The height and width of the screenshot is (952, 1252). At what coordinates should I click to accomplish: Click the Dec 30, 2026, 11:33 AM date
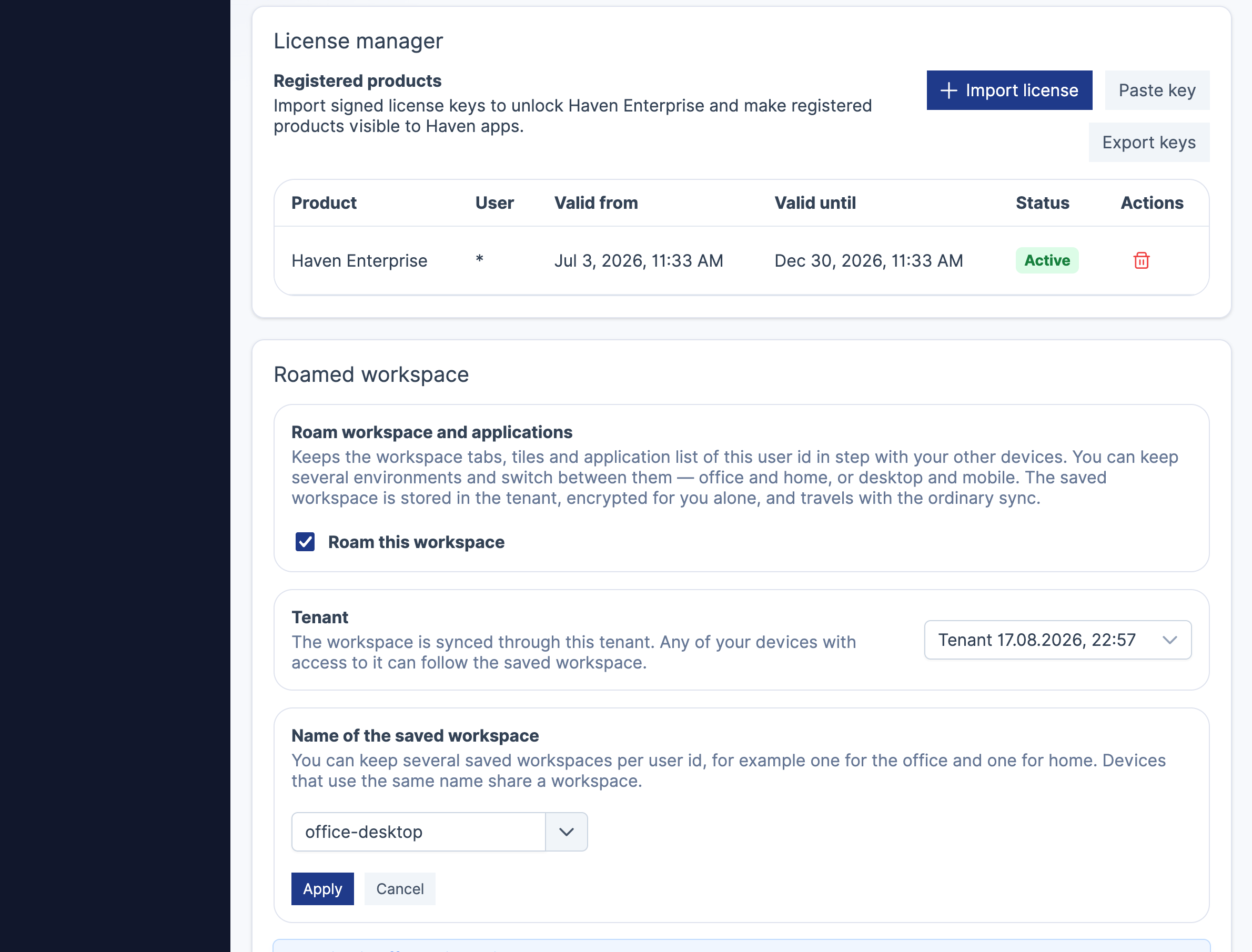pos(869,261)
